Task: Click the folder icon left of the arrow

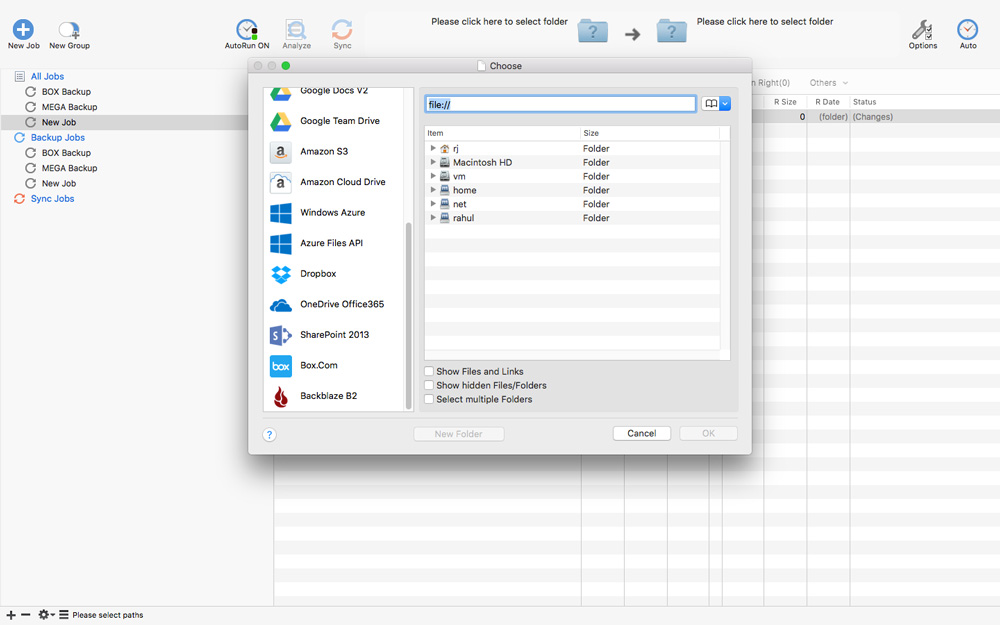Action: [x=592, y=31]
